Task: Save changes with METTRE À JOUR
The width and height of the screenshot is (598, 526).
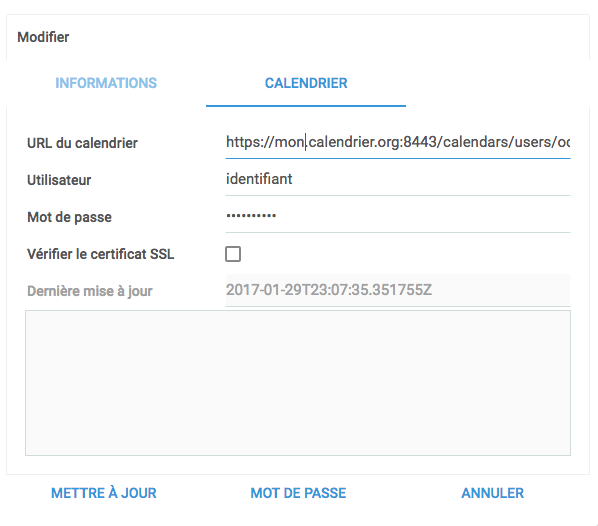Action: pyautogui.click(x=104, y=493)
